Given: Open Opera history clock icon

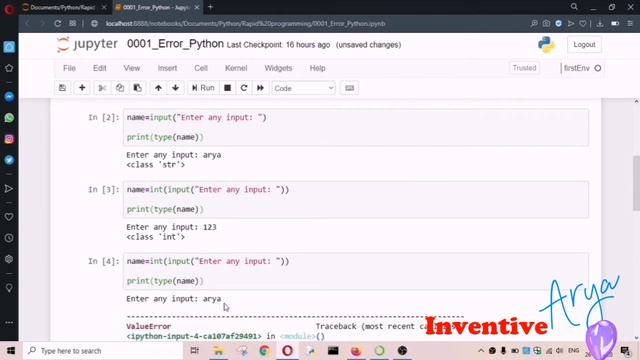Looking at the screenshot, I should [9, 238].
